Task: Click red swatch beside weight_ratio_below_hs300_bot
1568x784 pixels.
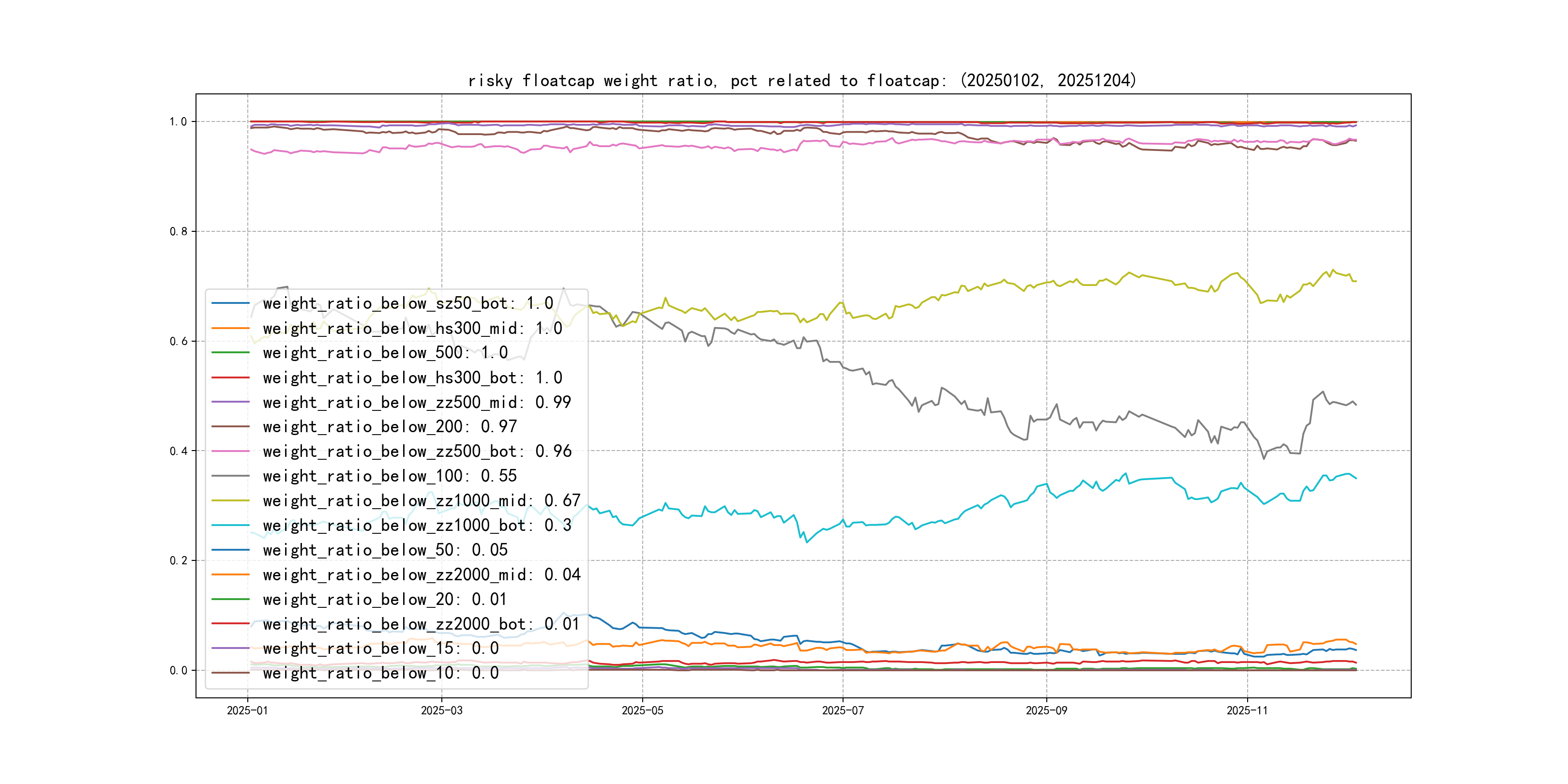Action: point(230,377)
